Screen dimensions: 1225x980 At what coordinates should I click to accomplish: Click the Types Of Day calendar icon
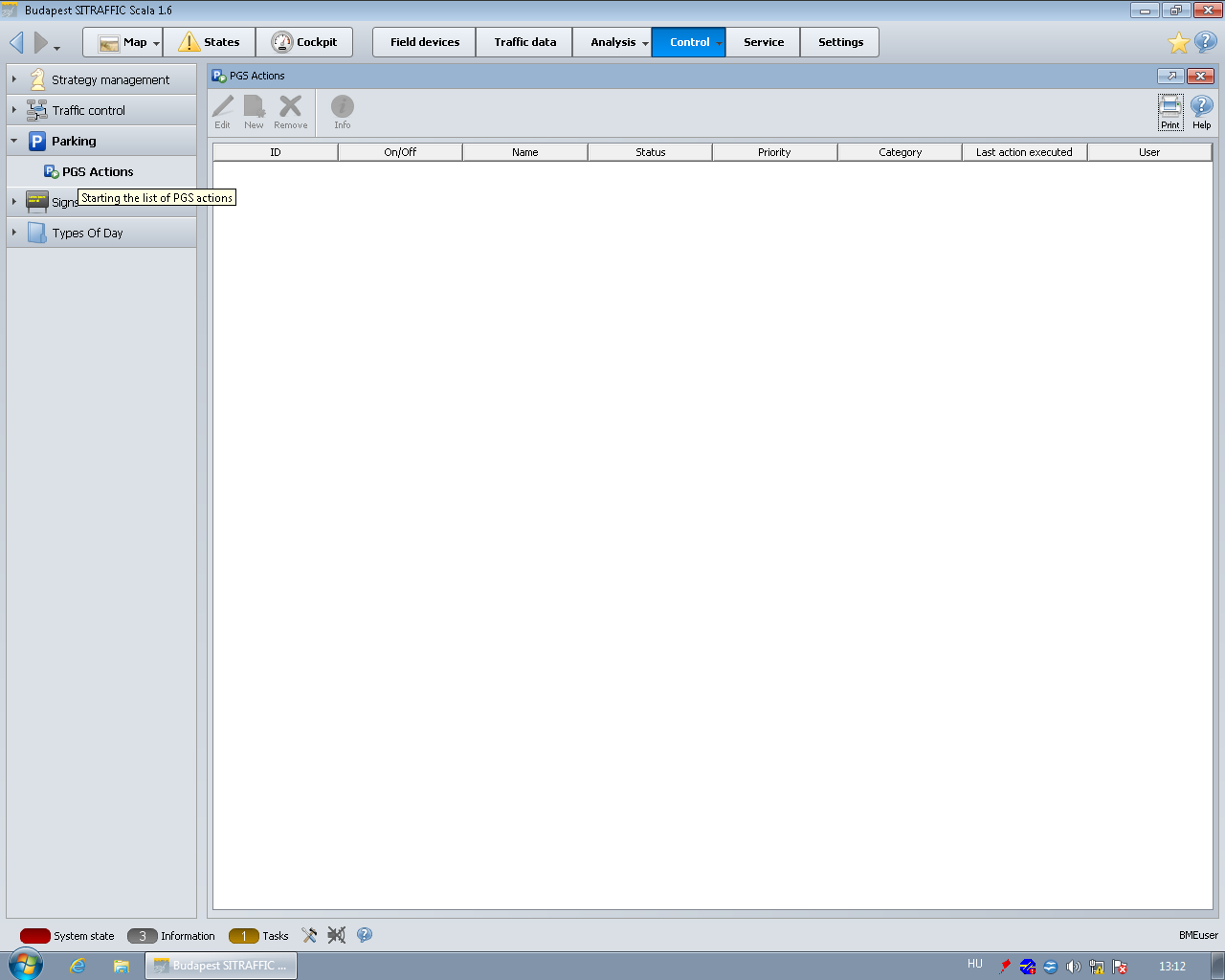click(37, 233)
